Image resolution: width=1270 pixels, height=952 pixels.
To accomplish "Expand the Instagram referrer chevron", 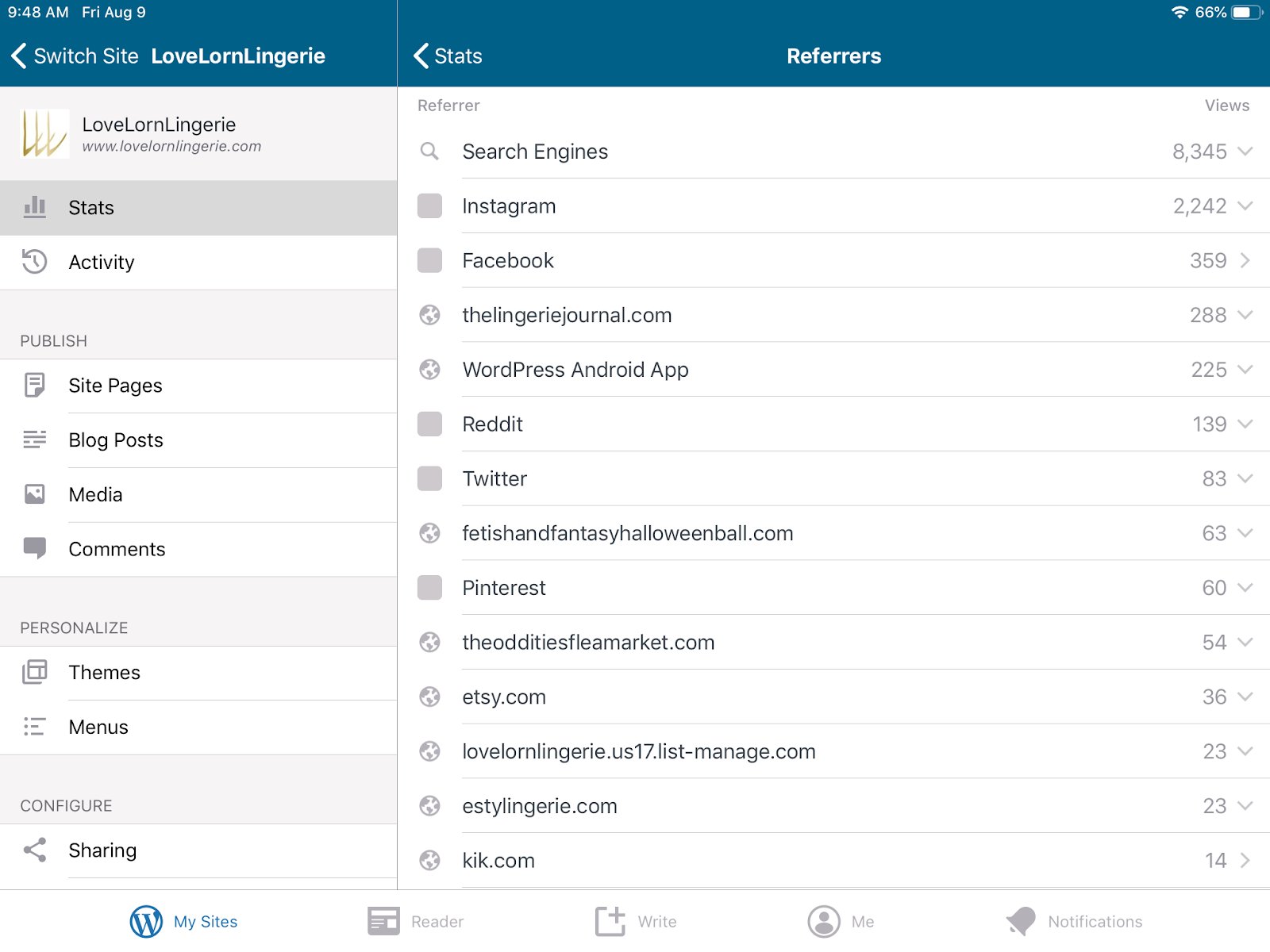I will [x=1245, y=205].
